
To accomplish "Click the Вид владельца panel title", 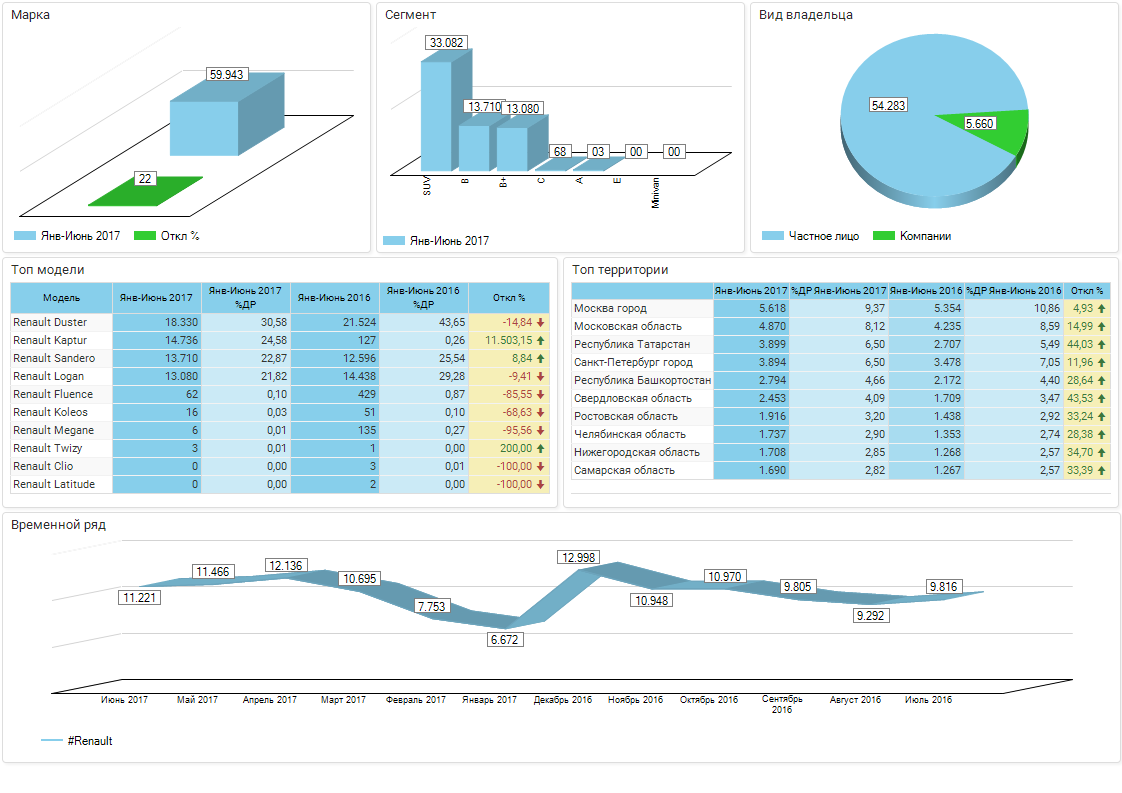I will (806, 15).
